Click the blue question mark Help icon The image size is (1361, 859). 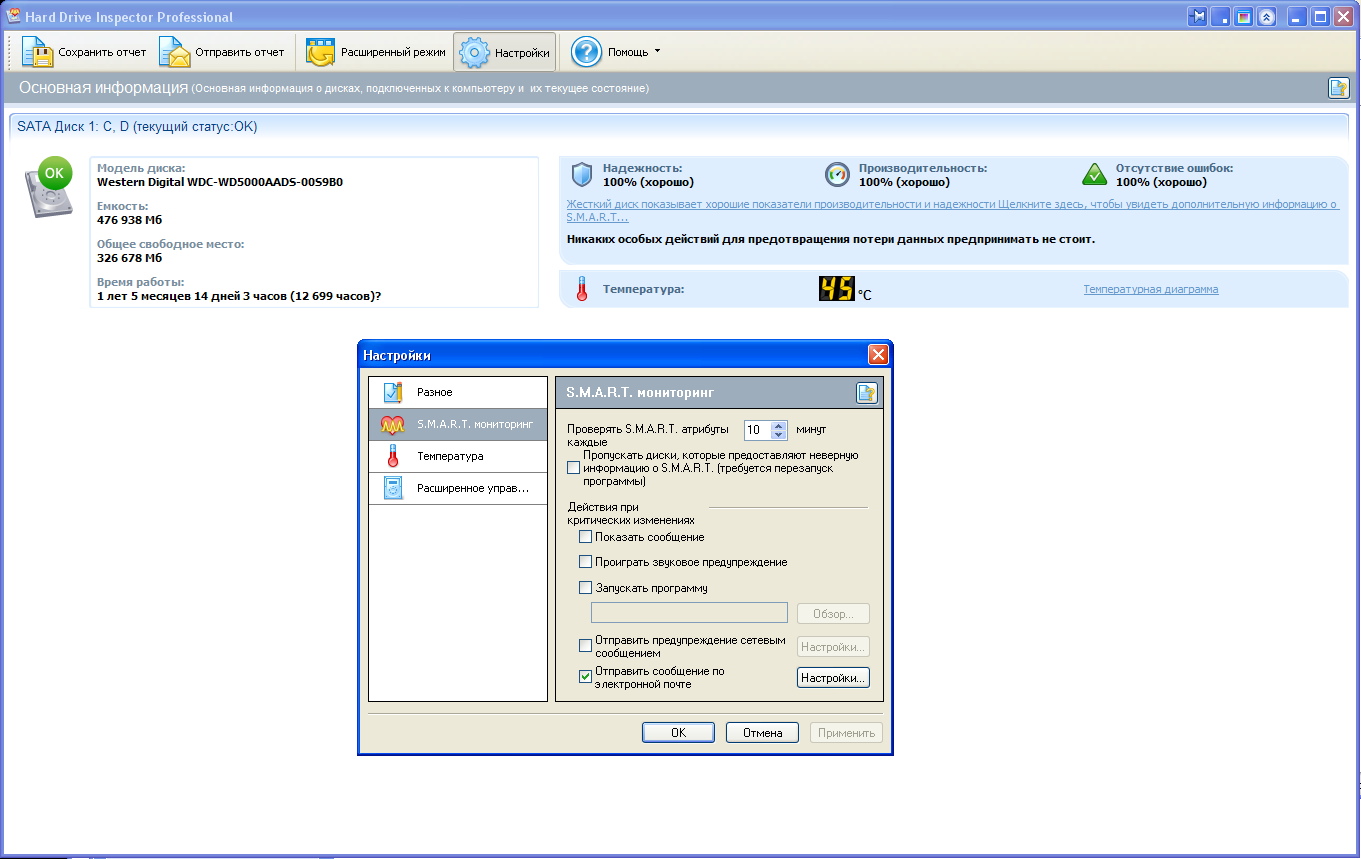click(x=586, y=52)
